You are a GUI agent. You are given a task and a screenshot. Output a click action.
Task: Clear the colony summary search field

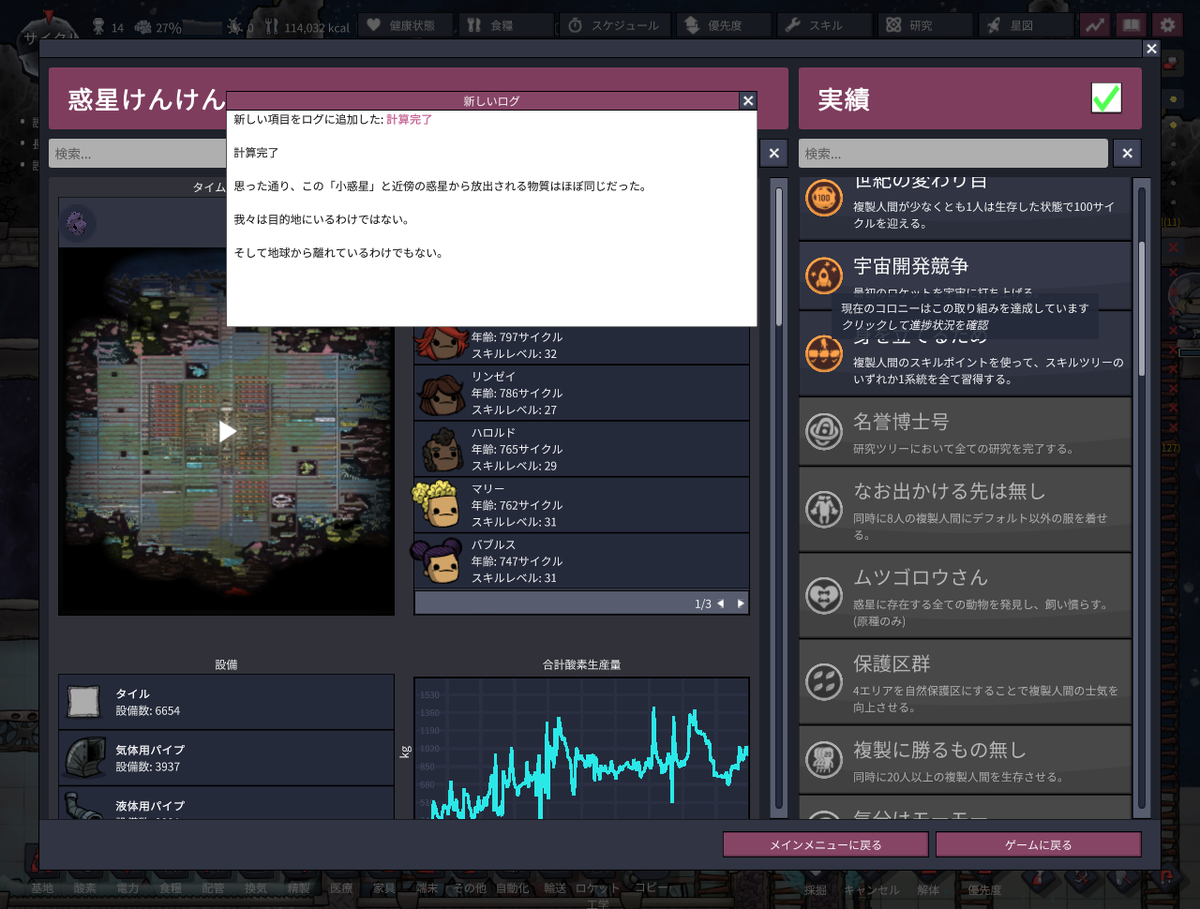pos(774,153)
